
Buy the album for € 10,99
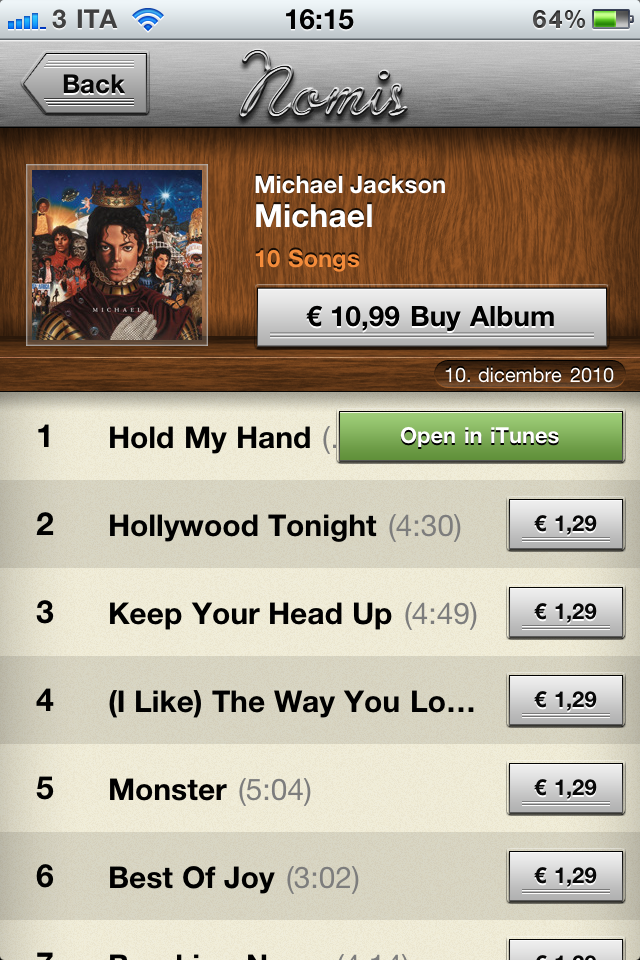(x=432, y=317)
